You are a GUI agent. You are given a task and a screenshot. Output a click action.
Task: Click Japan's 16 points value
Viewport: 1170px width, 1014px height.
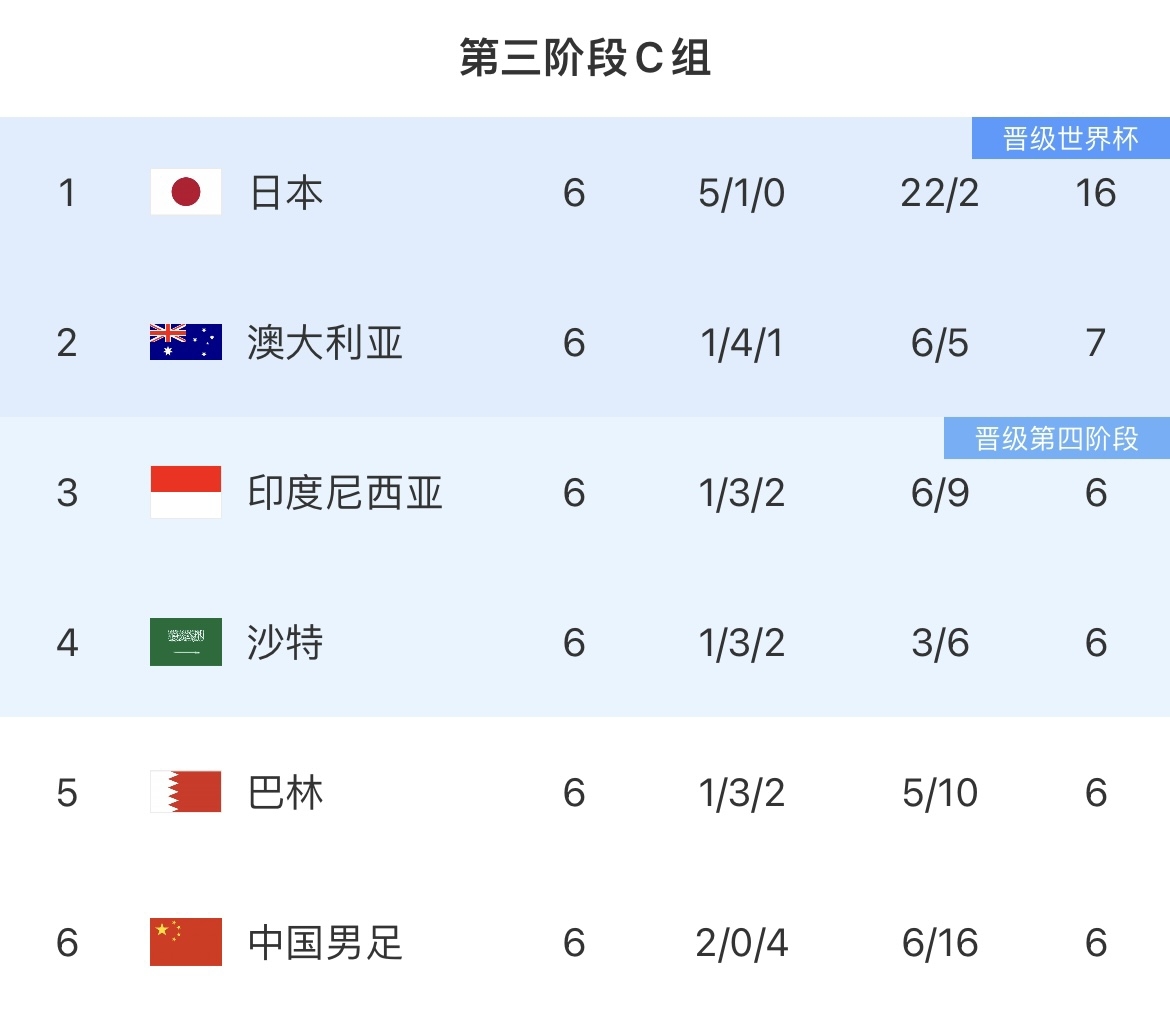tap(1096, 192)
